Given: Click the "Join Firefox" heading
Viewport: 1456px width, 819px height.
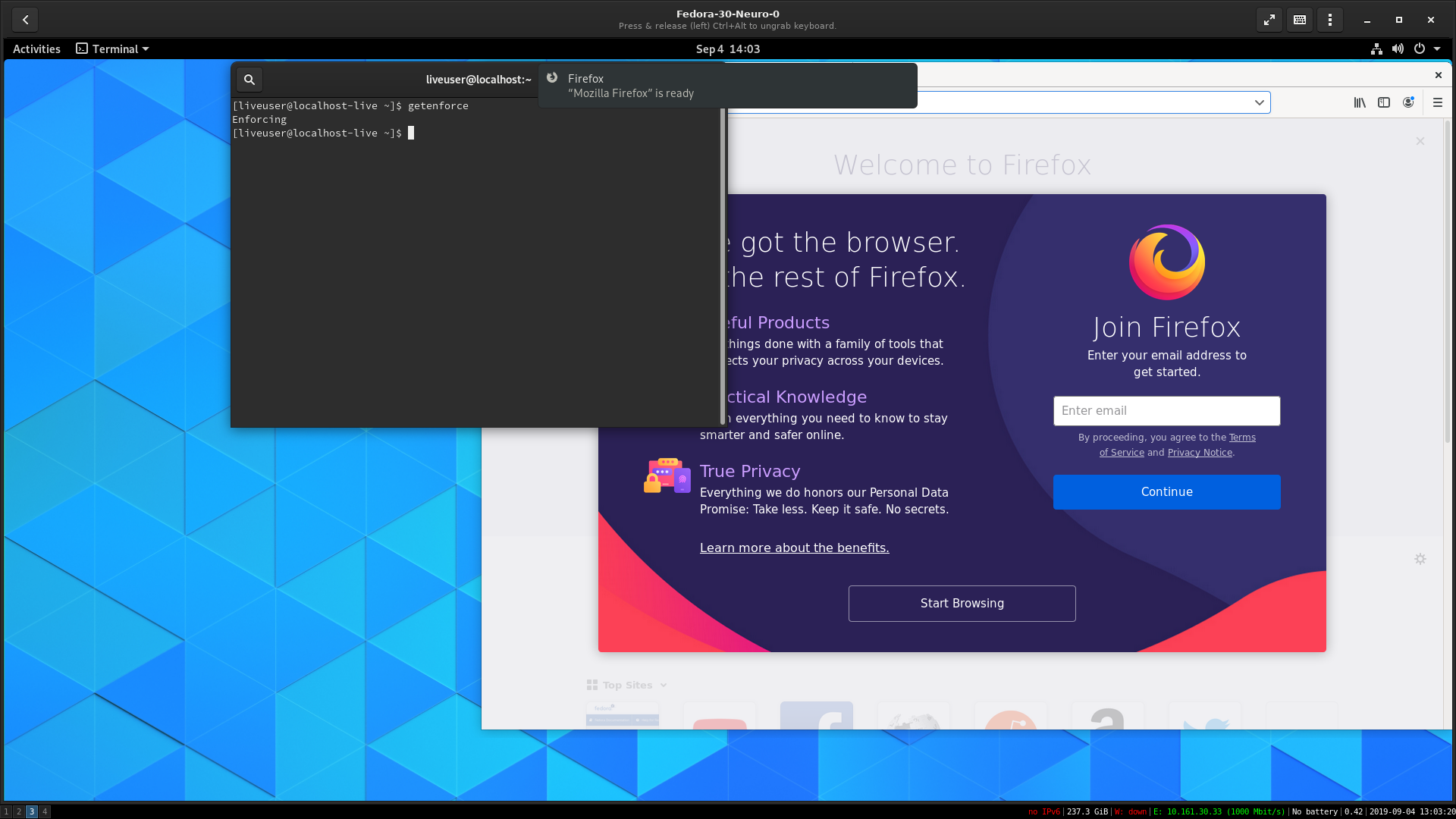Looking at the screenshot, I should pos(1166,328).
